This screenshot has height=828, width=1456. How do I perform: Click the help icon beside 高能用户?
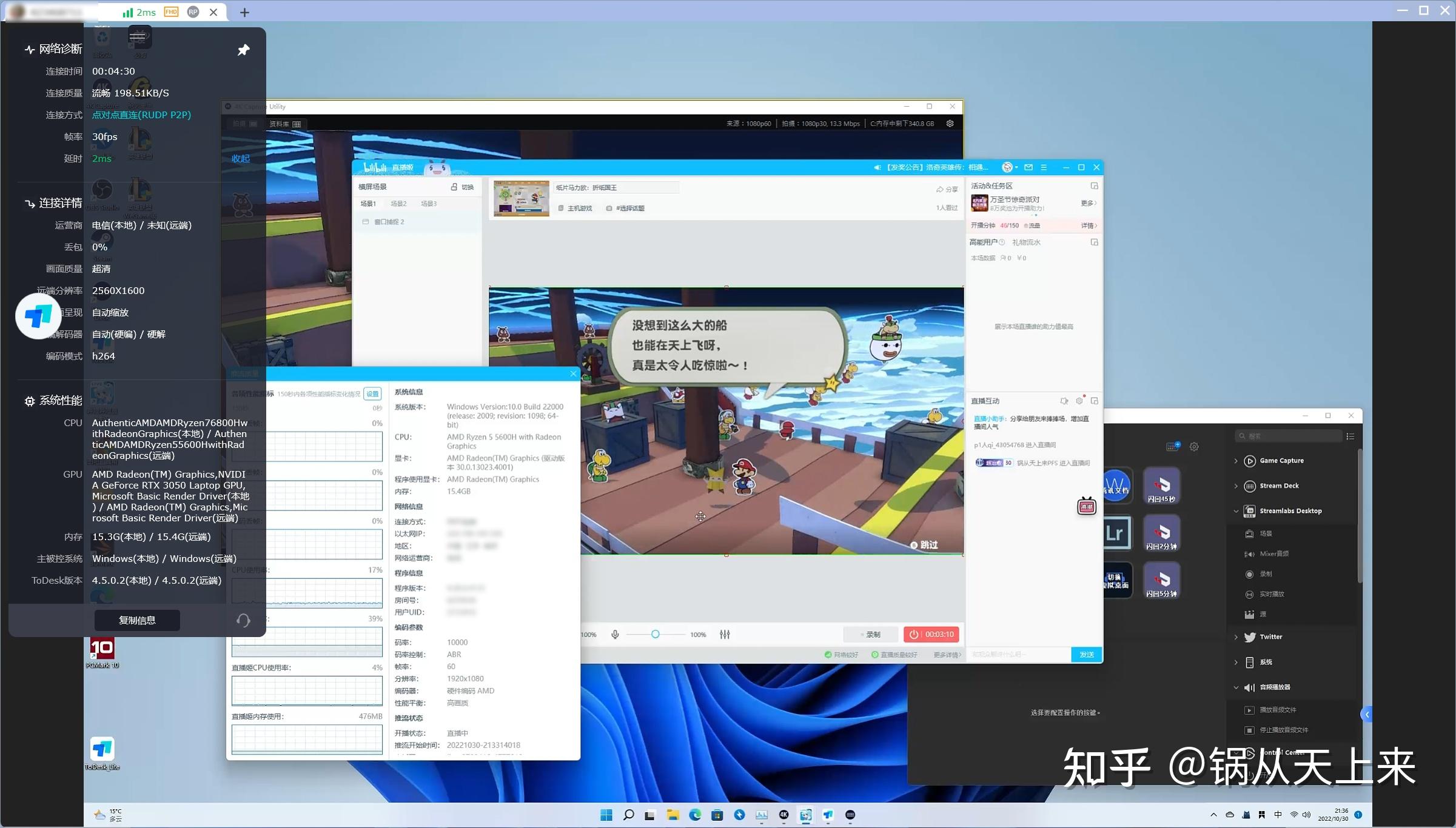1002,242
